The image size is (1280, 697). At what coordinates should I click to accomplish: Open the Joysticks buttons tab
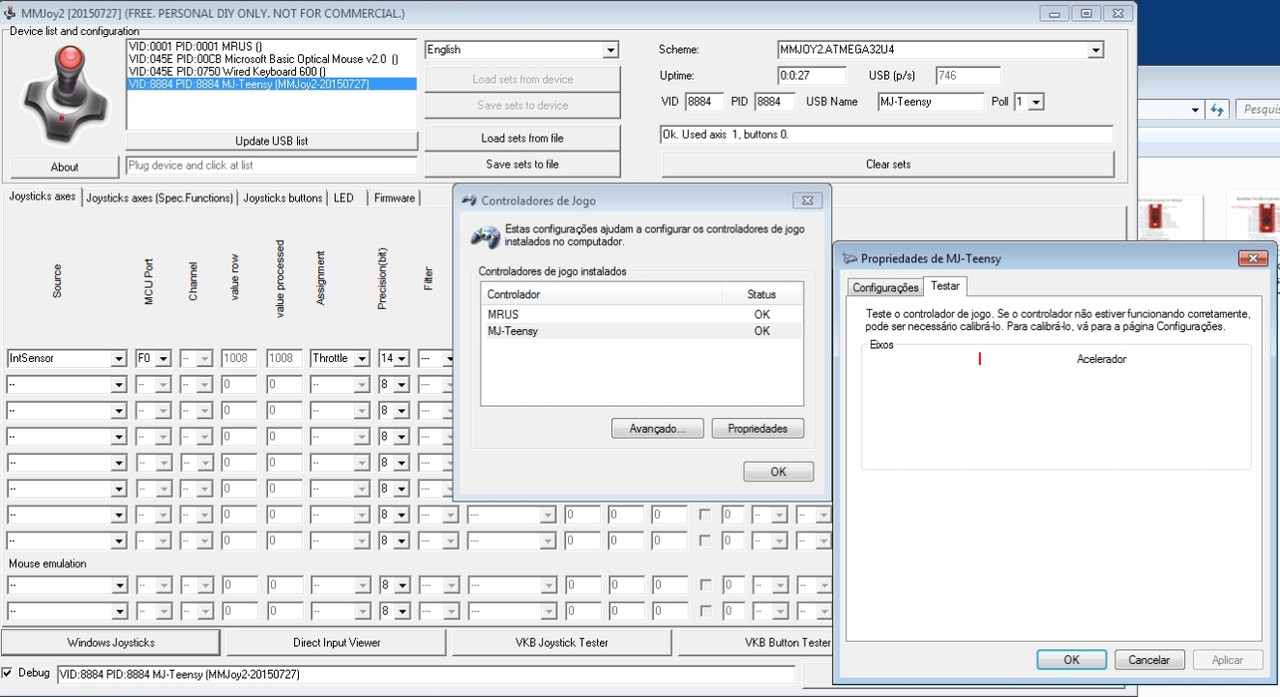coord(283,198)
